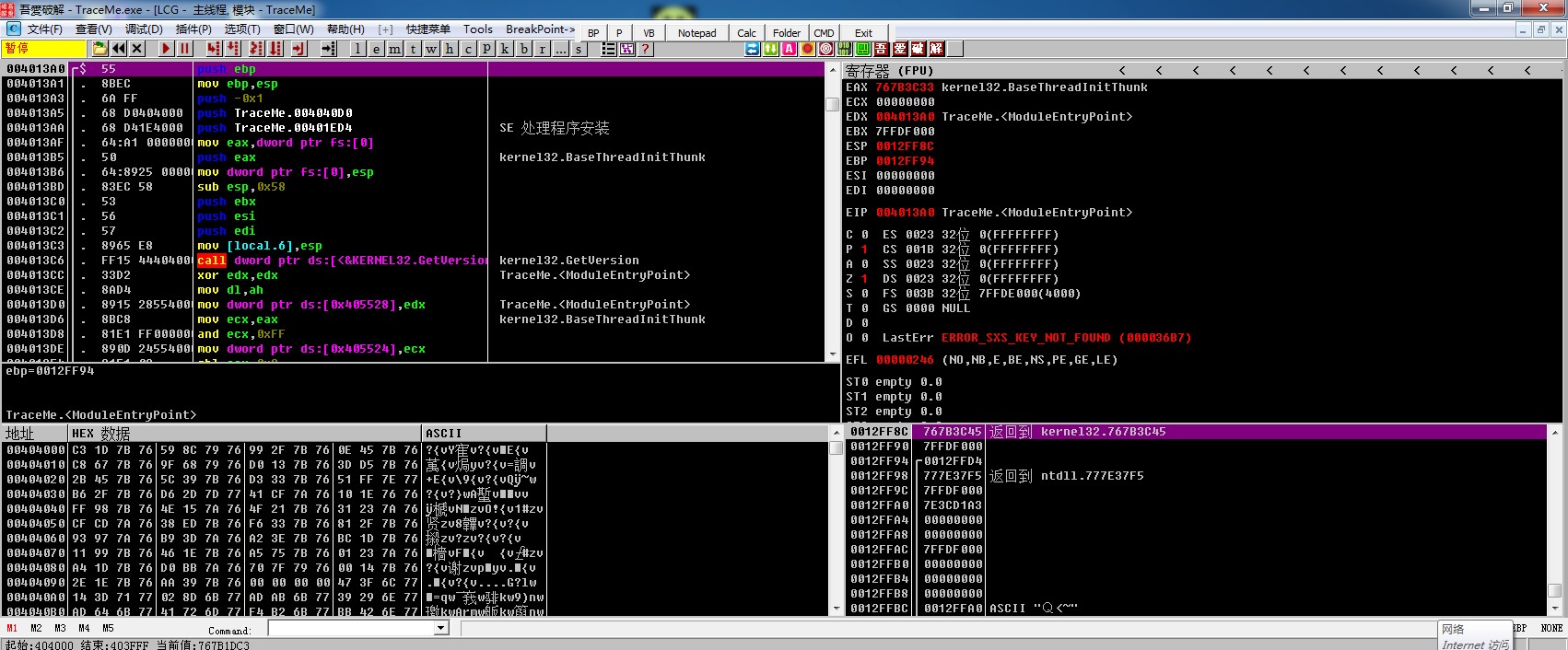Click the green window layout plugin icon
This screenshot has width=1568, height=650.
coord(863,49)
